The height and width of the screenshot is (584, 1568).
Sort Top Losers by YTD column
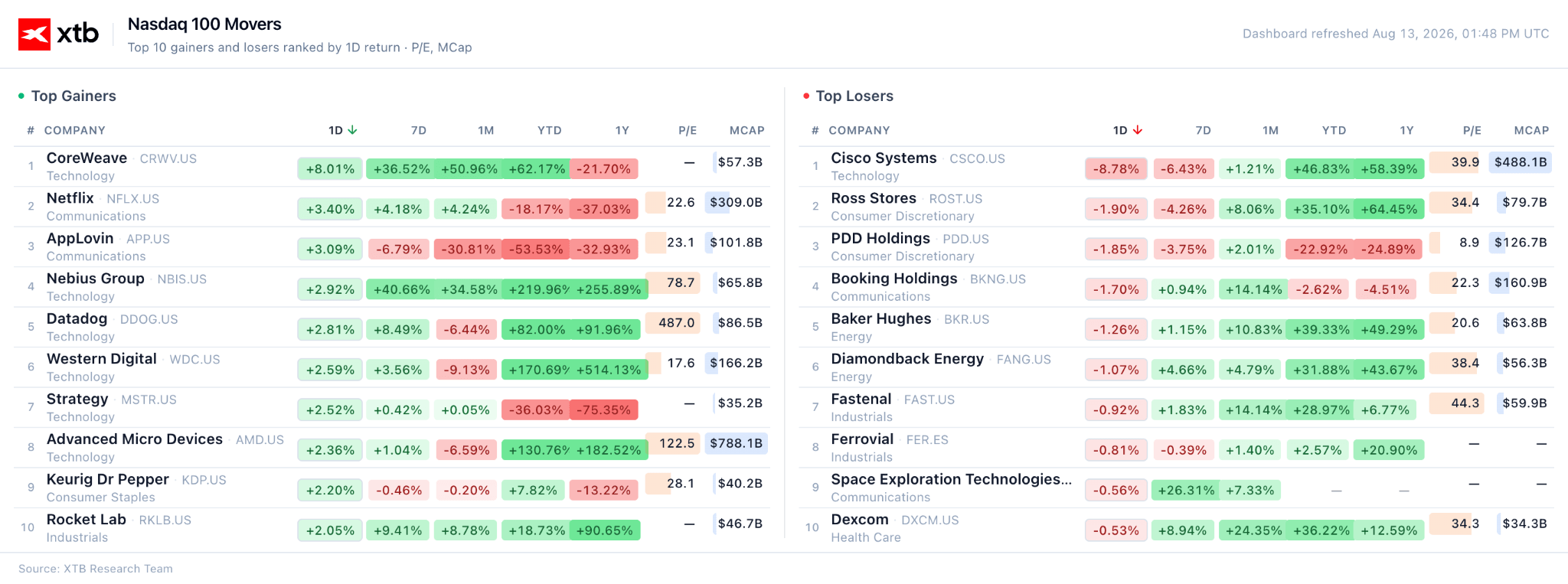coord(1334,130)
